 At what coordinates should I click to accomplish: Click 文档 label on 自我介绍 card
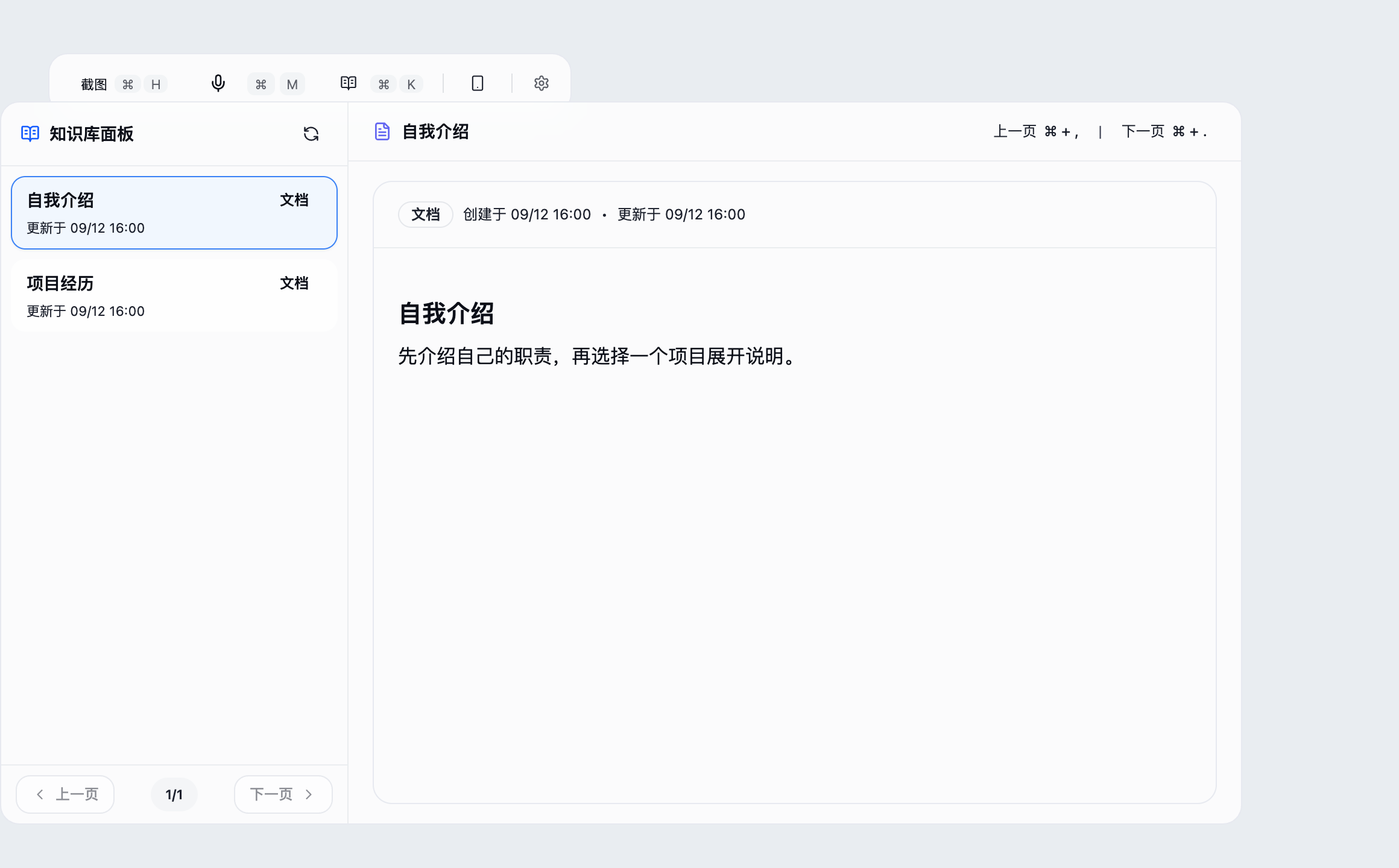pyautogui.click(x=294, y=200)
